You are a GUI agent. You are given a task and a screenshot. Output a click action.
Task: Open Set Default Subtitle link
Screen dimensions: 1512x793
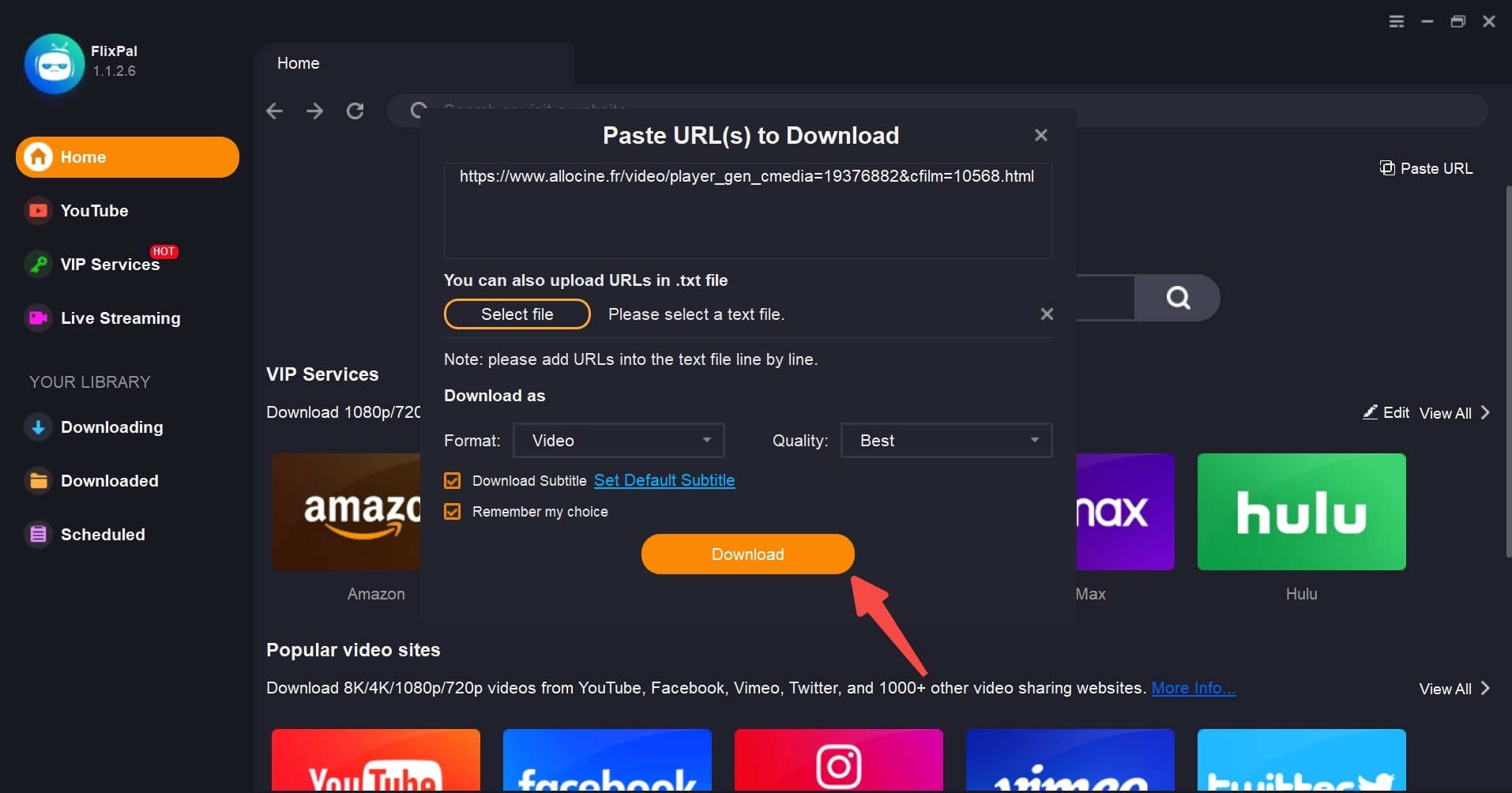[x=664, y=481]
